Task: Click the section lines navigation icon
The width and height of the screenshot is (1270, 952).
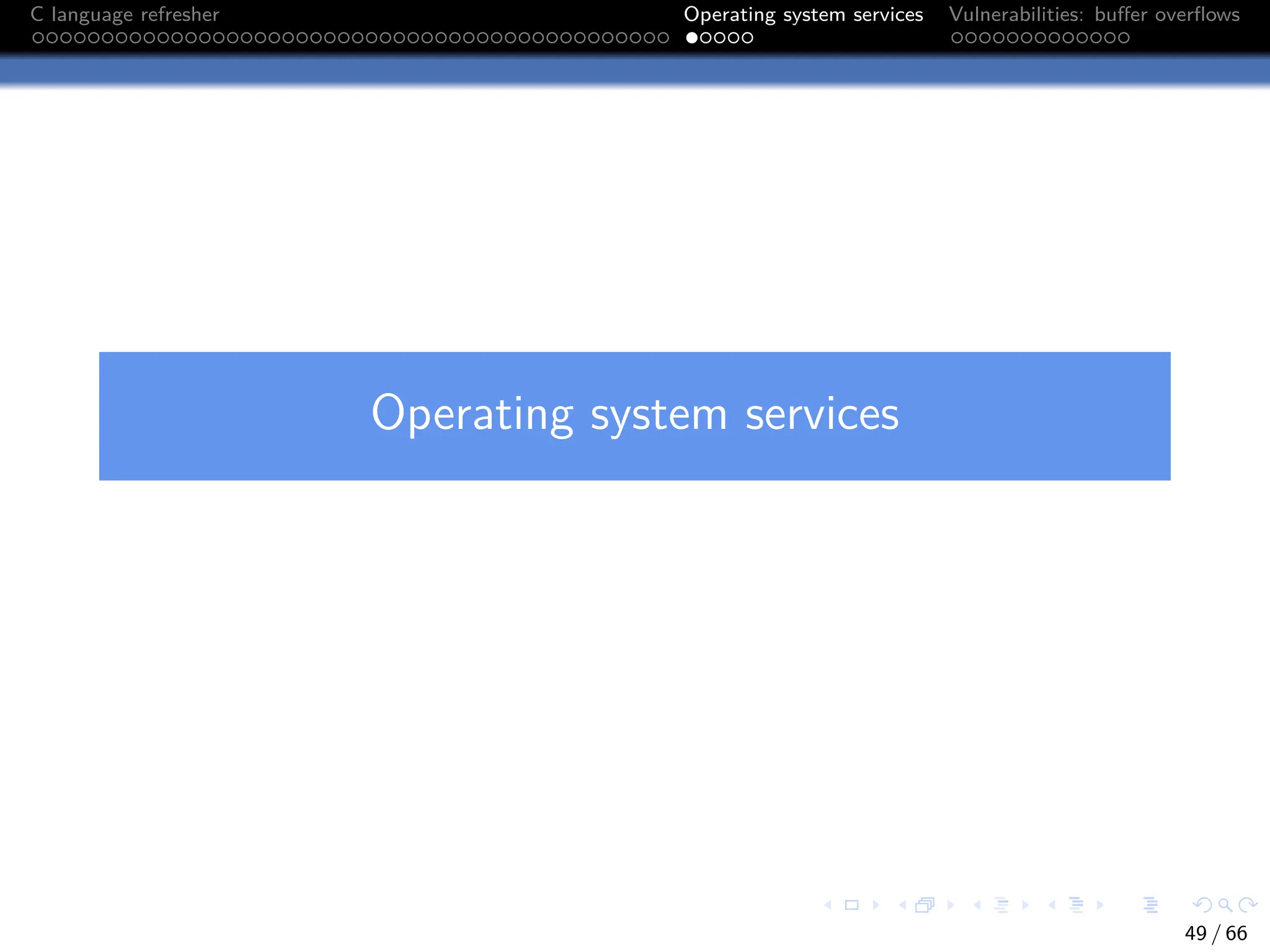Action: (x=1077, y=906)
